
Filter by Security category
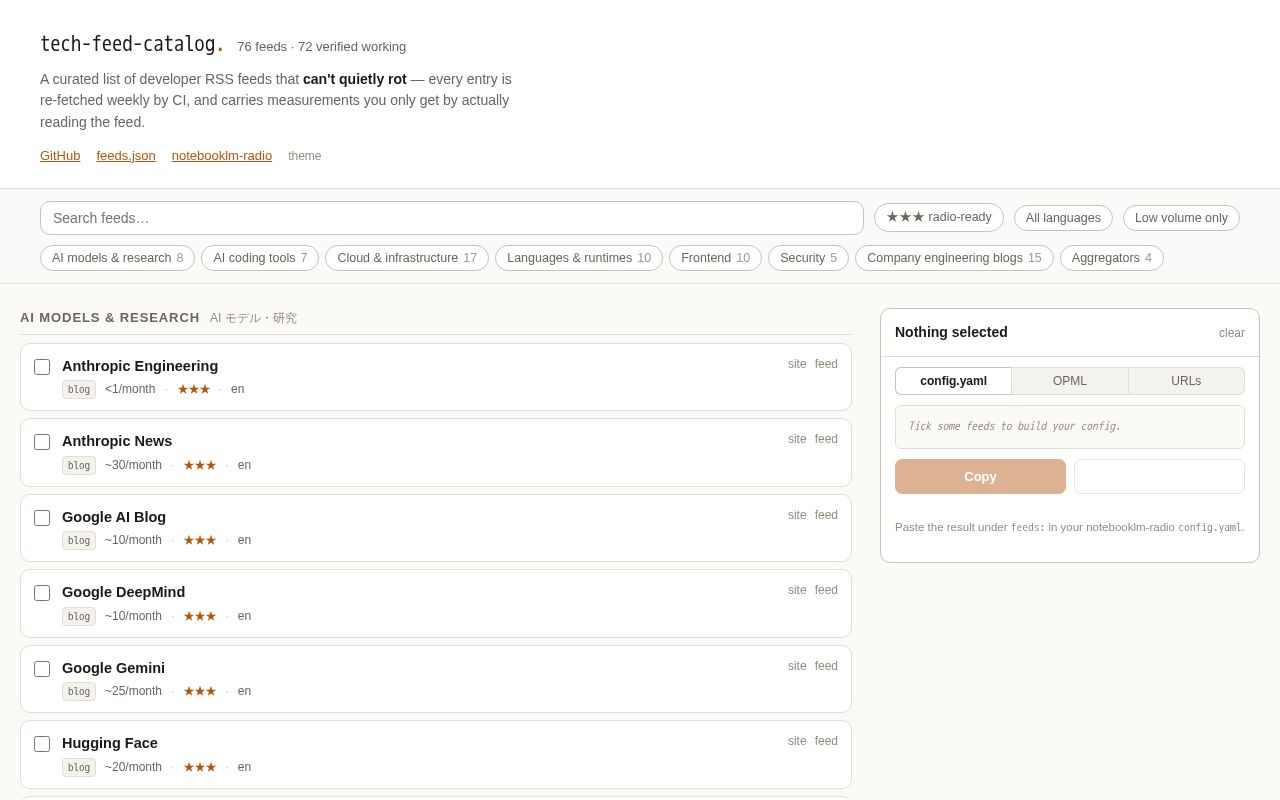coord(808,258)
